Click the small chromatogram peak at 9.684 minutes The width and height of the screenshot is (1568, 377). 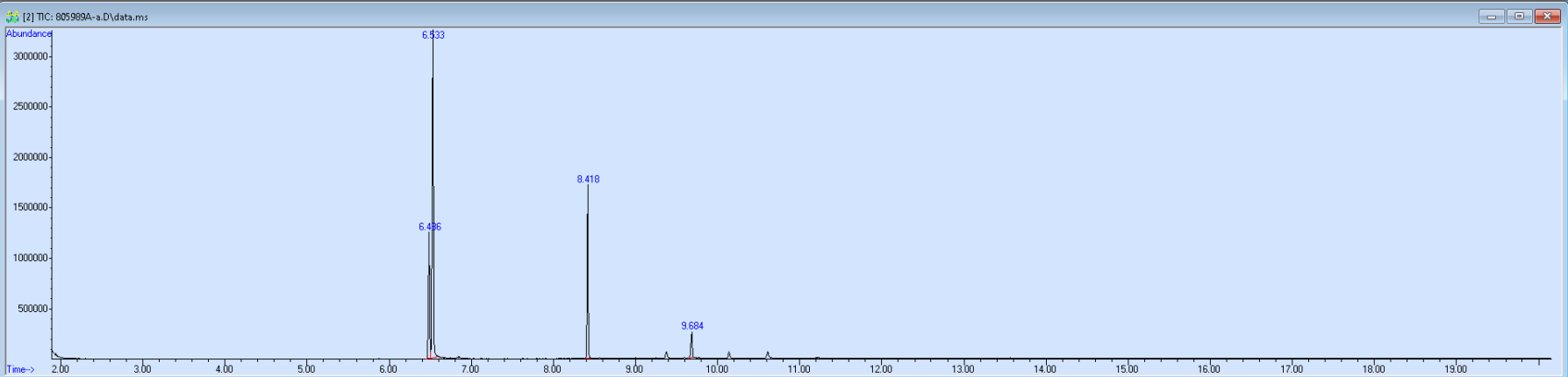pos(691,345)
